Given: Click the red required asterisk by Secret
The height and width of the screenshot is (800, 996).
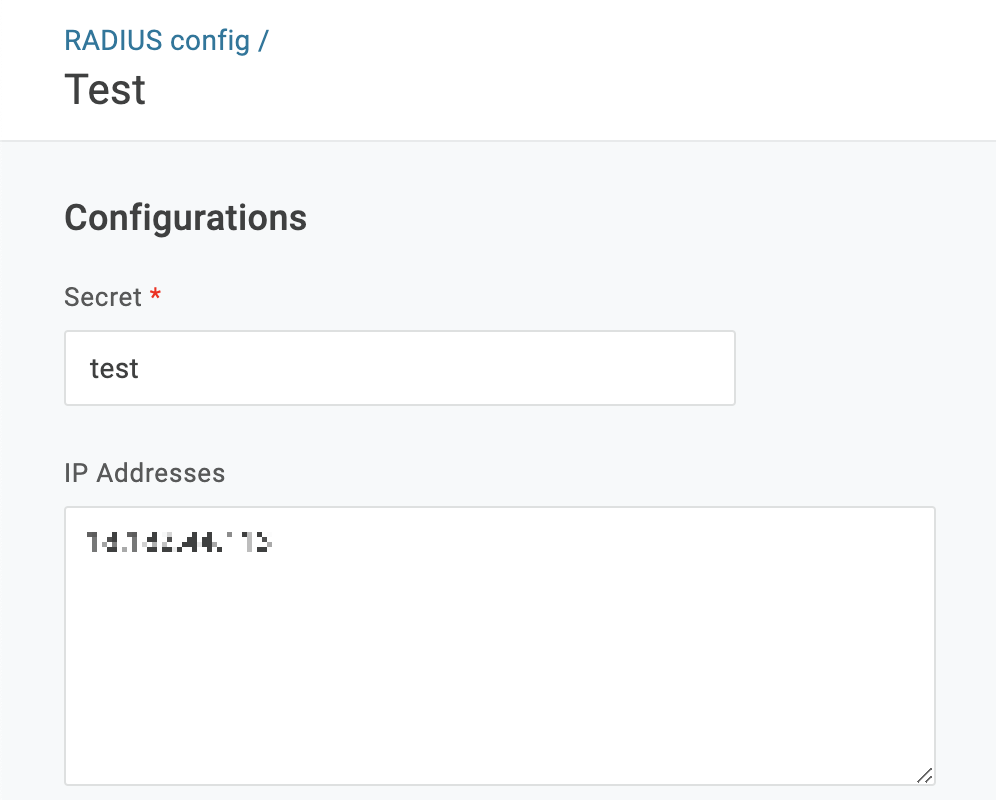Looking at the screenshot, I should pos(155,296).
